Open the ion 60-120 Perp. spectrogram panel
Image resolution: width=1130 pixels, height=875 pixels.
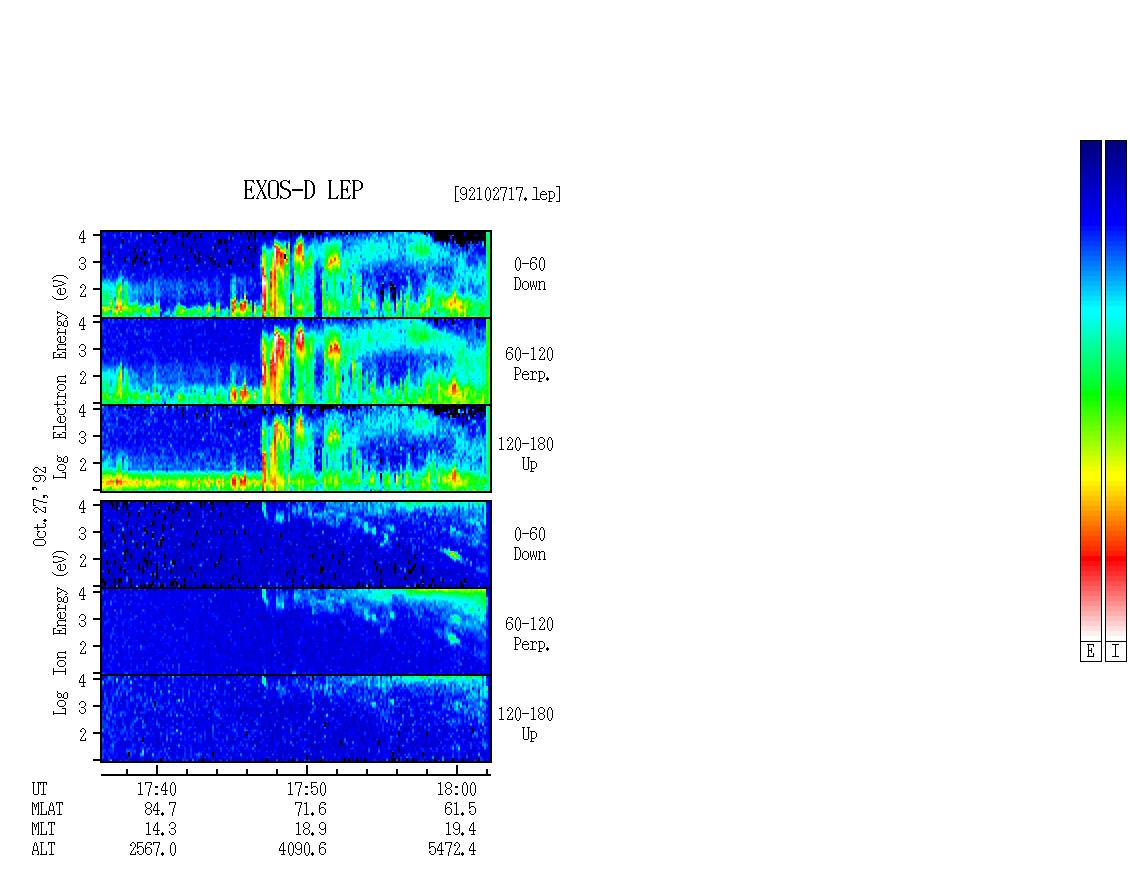coord(296,631)
